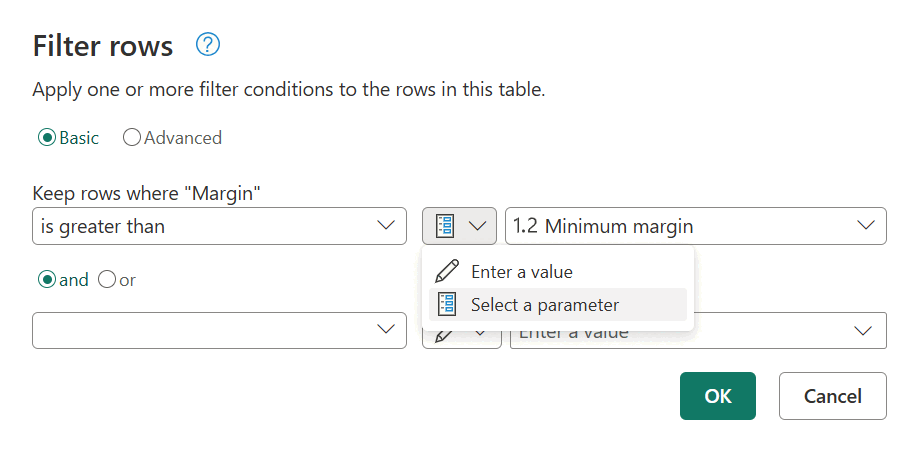
Task: Click the parameter type icon button
Action: tap(446, 226)
